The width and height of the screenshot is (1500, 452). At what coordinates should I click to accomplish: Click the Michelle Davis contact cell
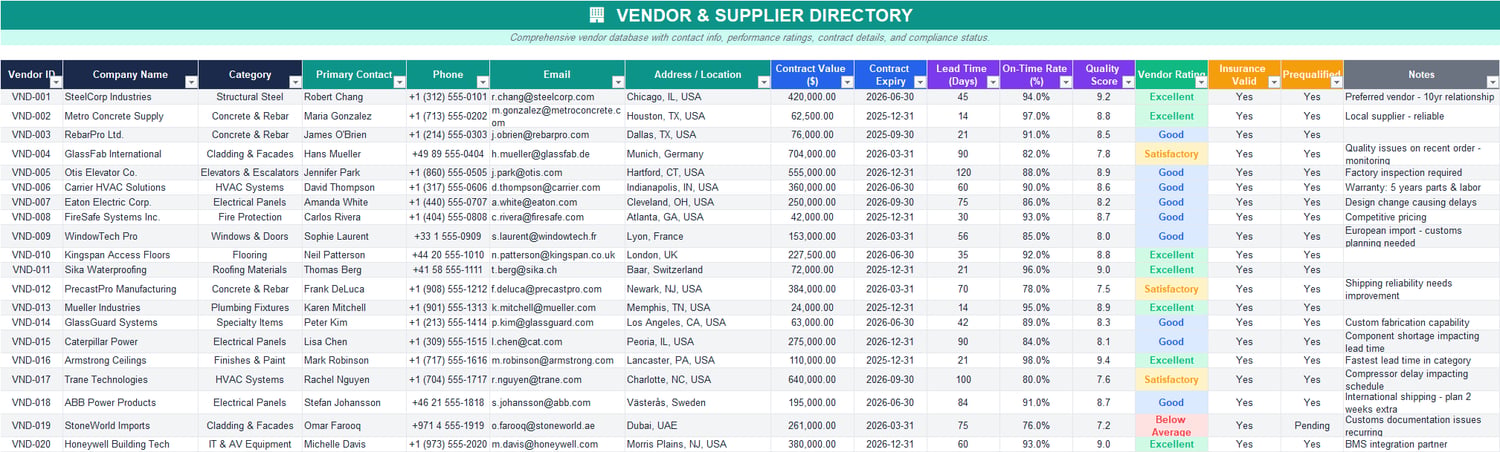pyautogui.click(x=355, y=444)
